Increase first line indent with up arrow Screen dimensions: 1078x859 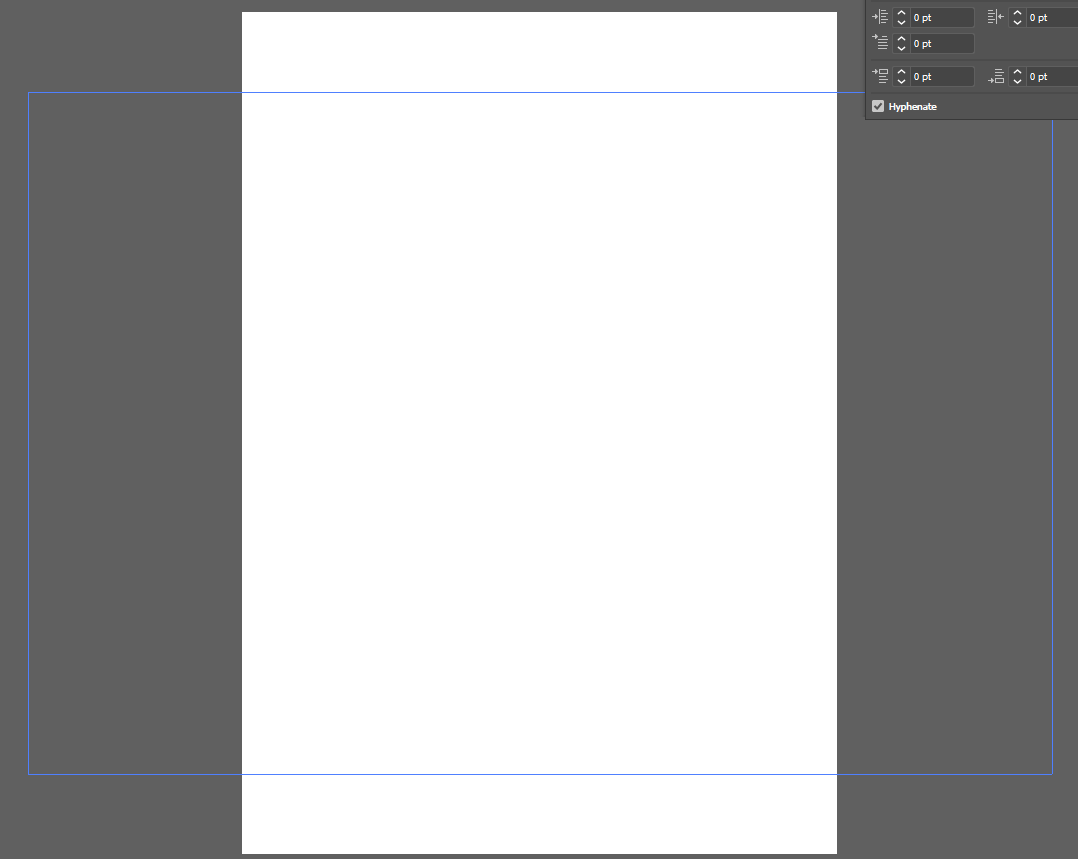point(901,39)
